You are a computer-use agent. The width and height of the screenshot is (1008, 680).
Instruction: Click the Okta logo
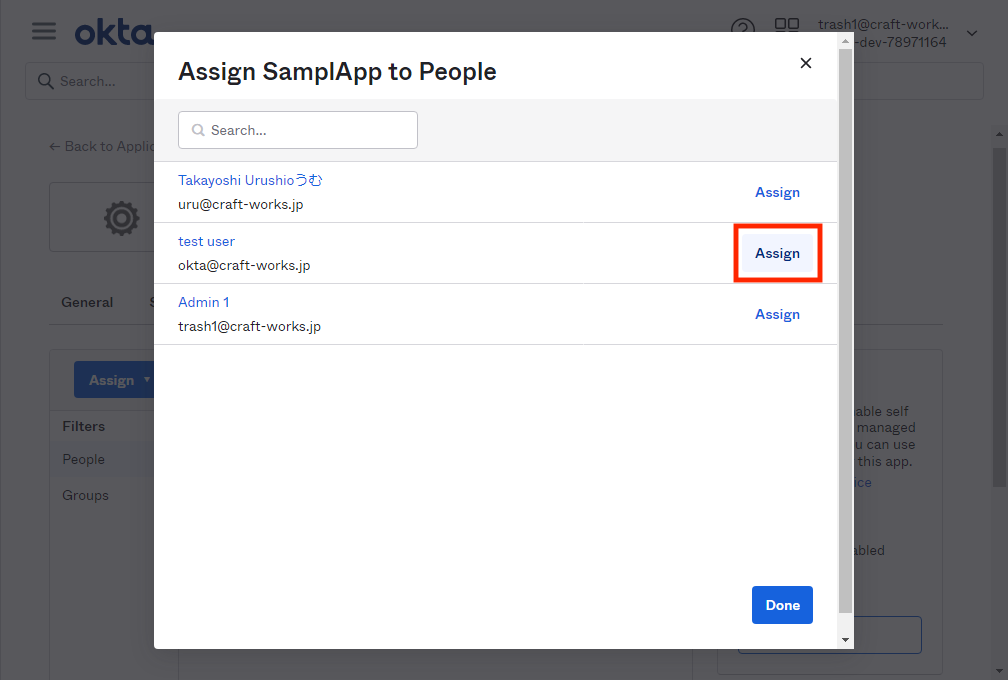pyautogui.click(x=114, y=32)
